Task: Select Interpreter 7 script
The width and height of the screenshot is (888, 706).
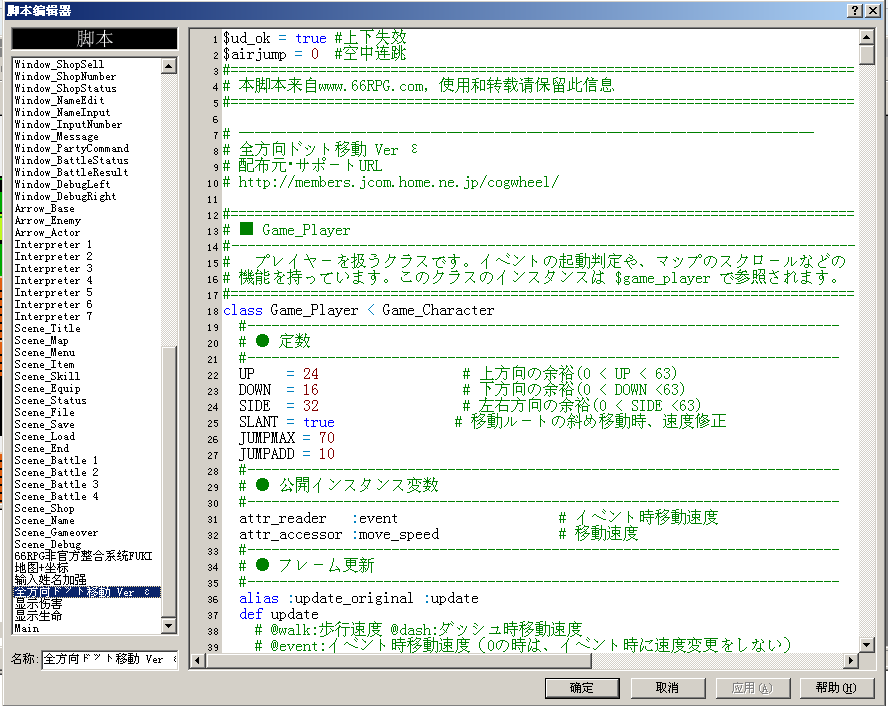Action: pos(53,316)
